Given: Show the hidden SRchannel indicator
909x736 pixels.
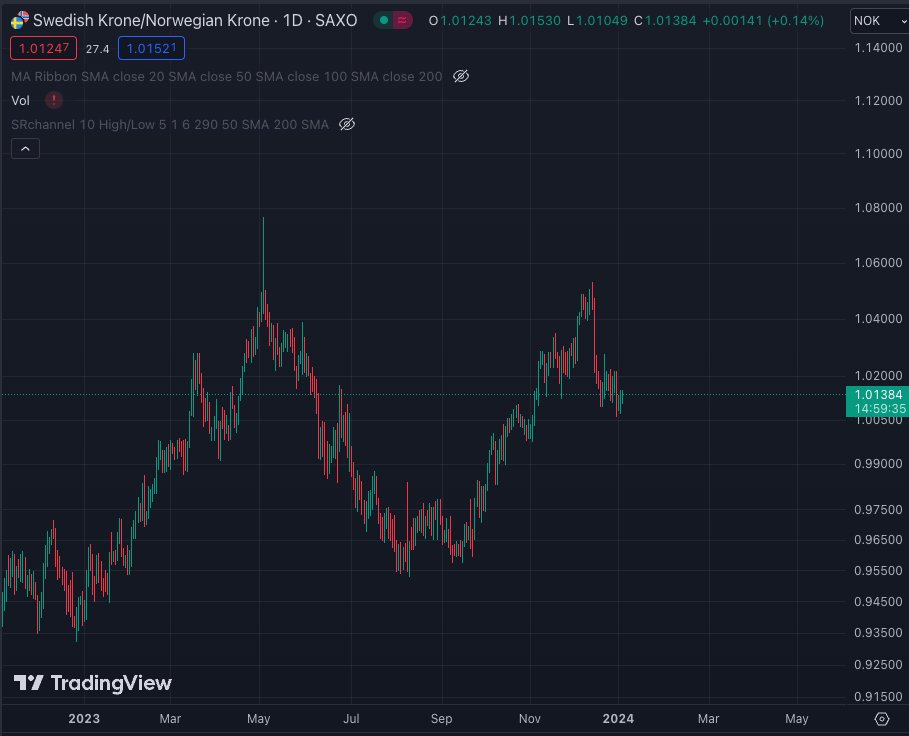Looking at the screenshot, I should (346, 124).
